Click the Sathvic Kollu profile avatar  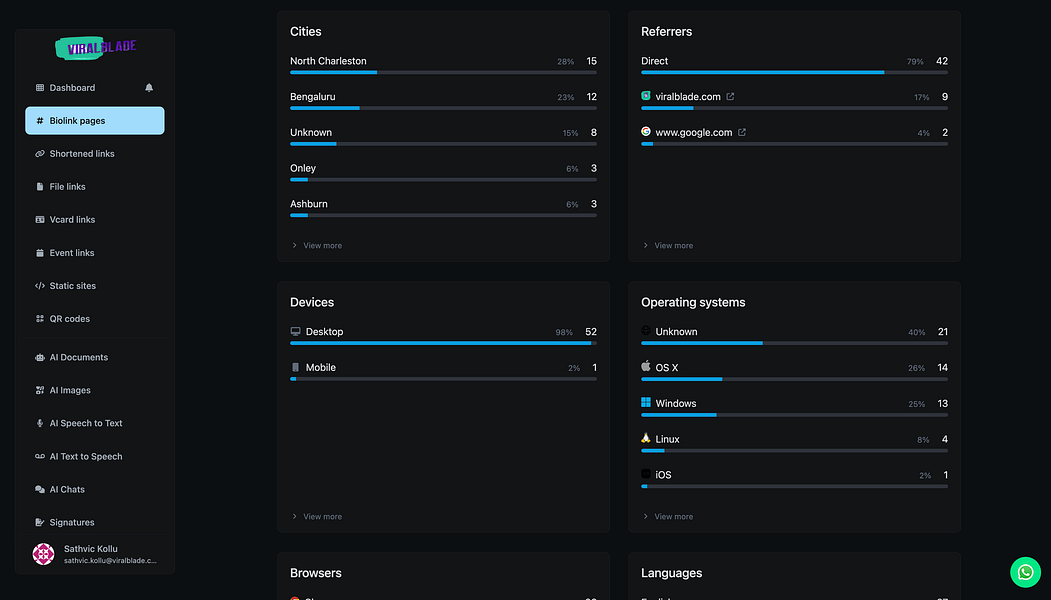click(43, 554)
